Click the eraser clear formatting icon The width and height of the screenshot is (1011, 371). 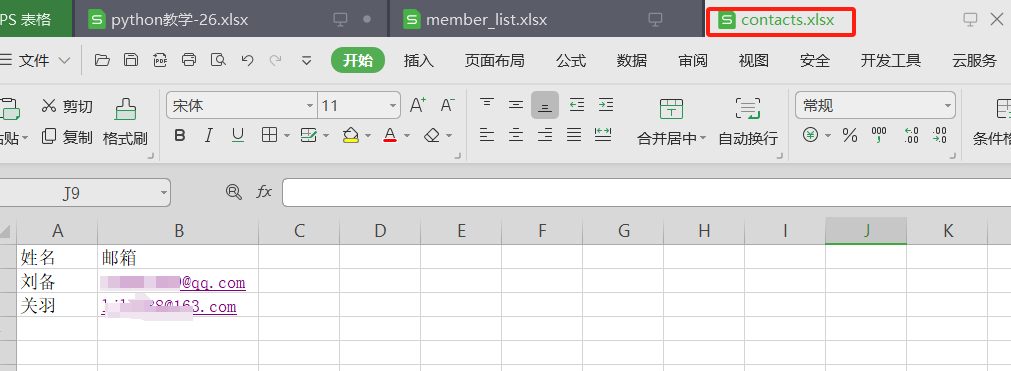click(432, 135)
